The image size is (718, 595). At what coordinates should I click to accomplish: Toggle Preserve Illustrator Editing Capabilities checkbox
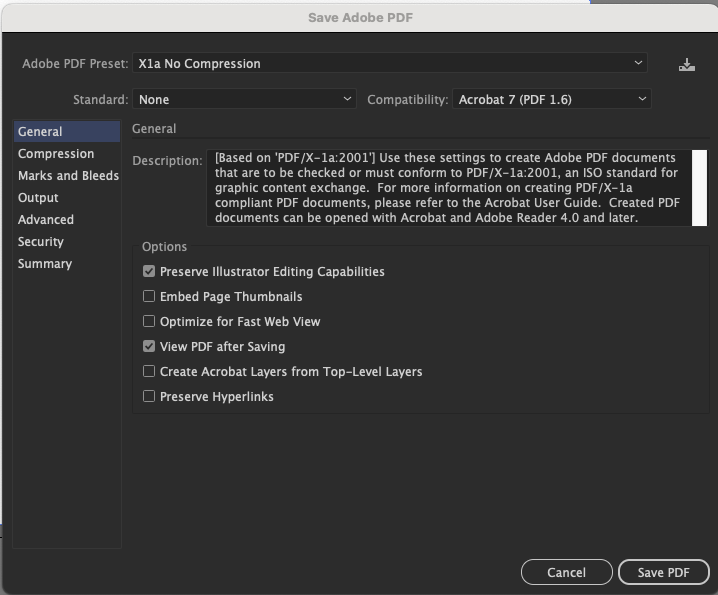click(149, 271)
